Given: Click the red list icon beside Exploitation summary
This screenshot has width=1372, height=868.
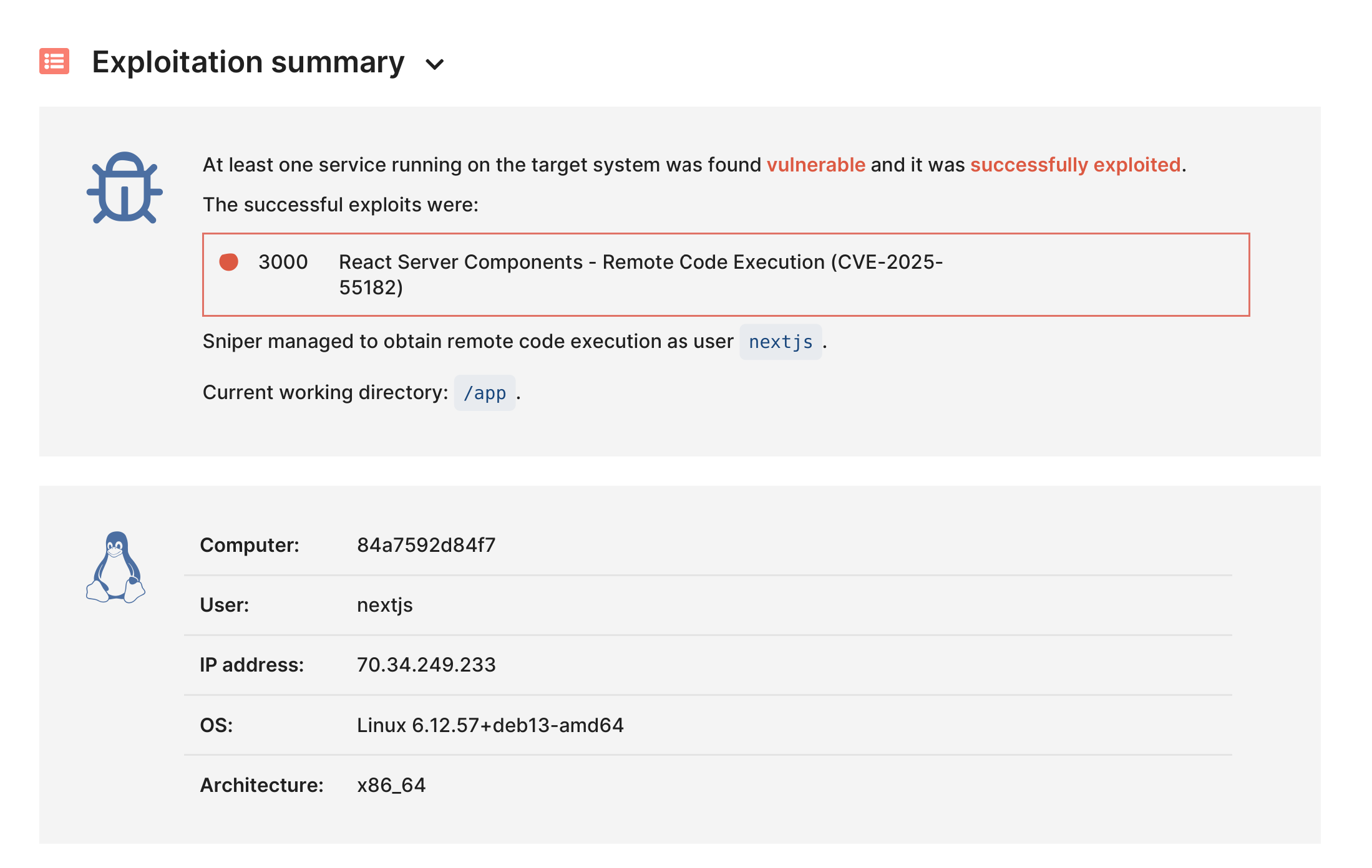Looking at the screenshot, I should click(x=54, y=61).
